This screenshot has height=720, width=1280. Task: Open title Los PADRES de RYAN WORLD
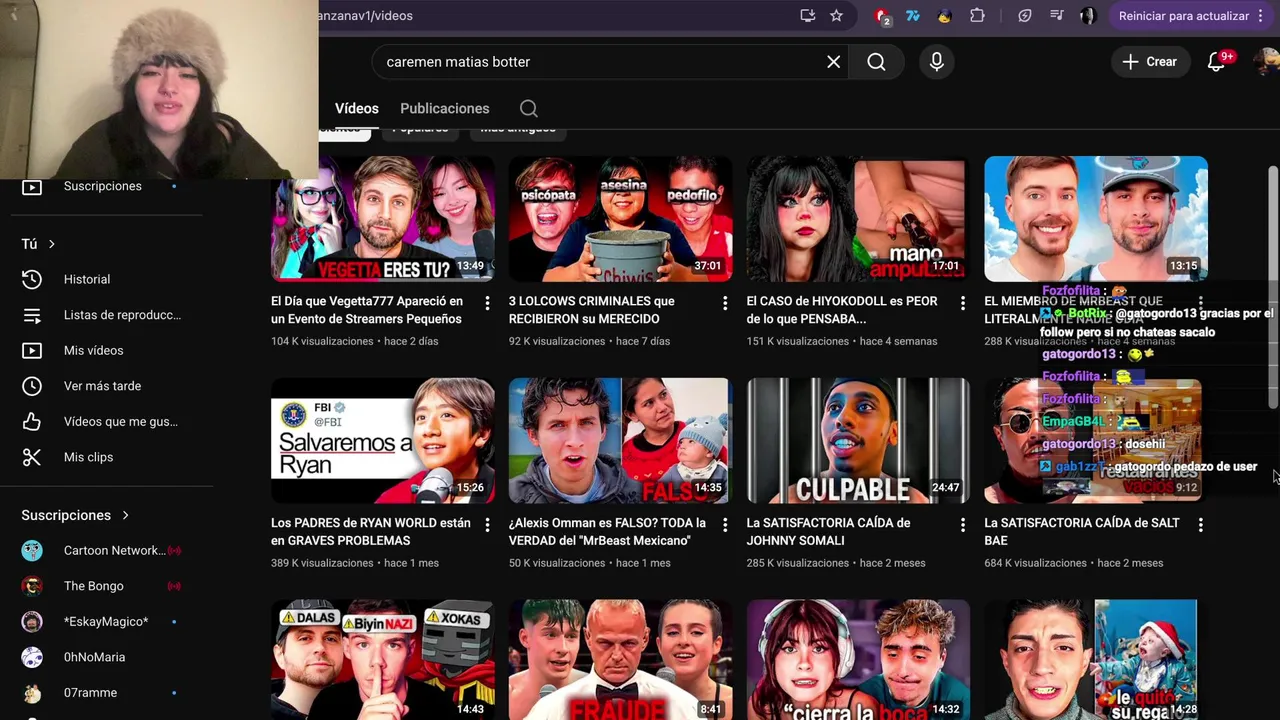(x=371, y=532)
